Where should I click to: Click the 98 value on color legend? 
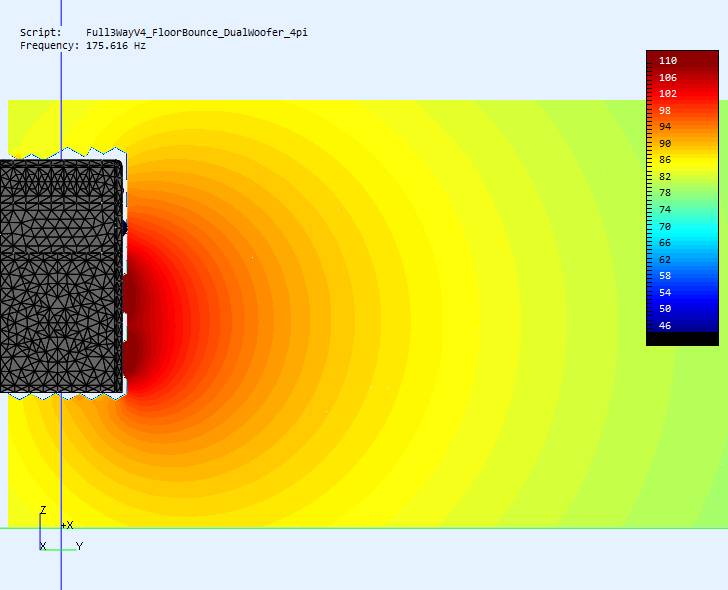tap(665, 110)
